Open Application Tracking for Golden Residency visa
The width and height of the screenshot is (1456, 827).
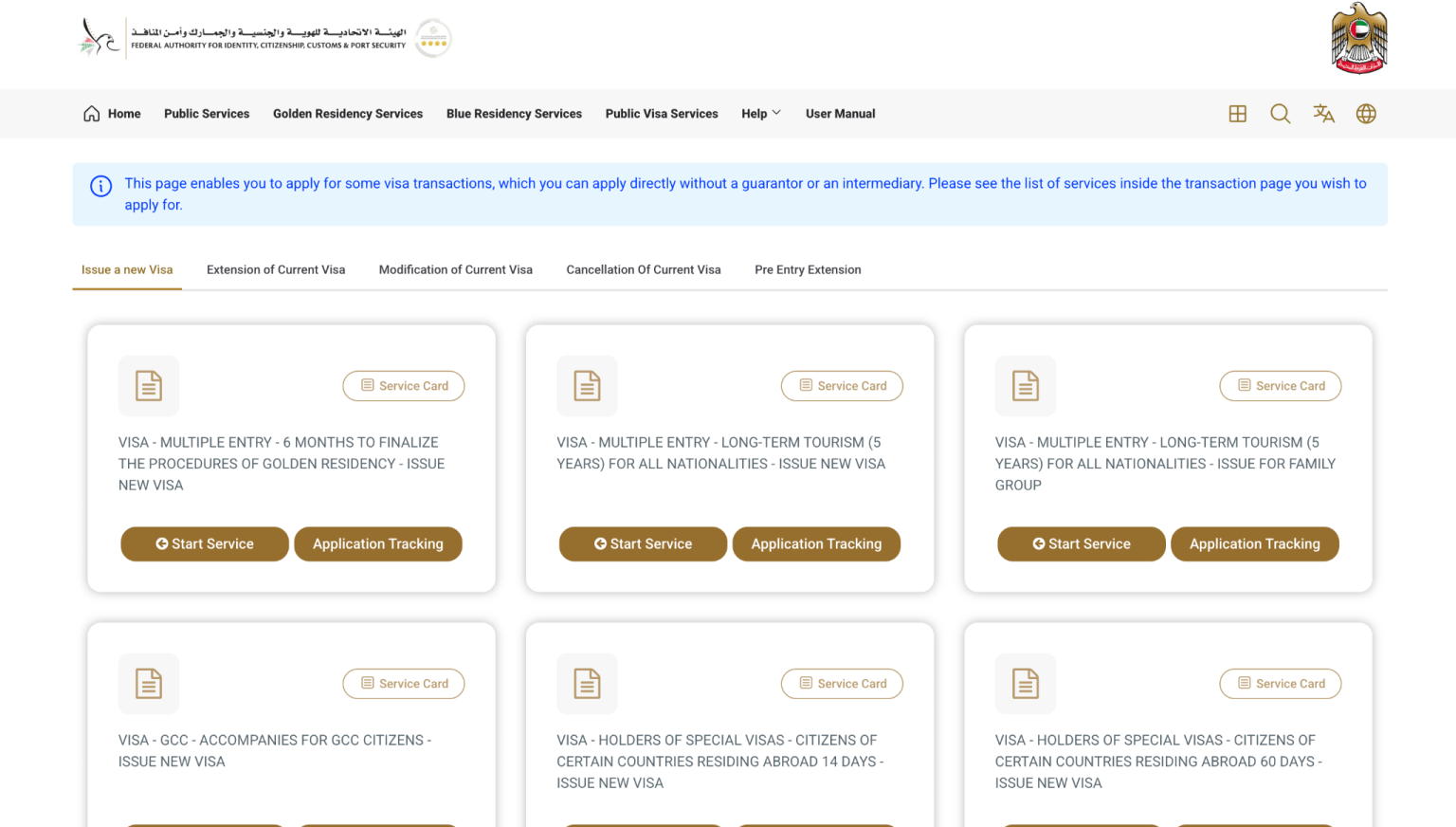pyautogui.click(x=378, y=544)
